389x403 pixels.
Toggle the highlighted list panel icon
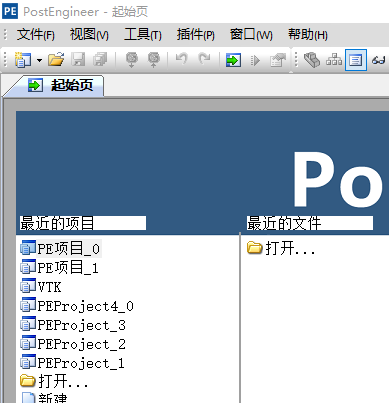(x=356, y=60)
